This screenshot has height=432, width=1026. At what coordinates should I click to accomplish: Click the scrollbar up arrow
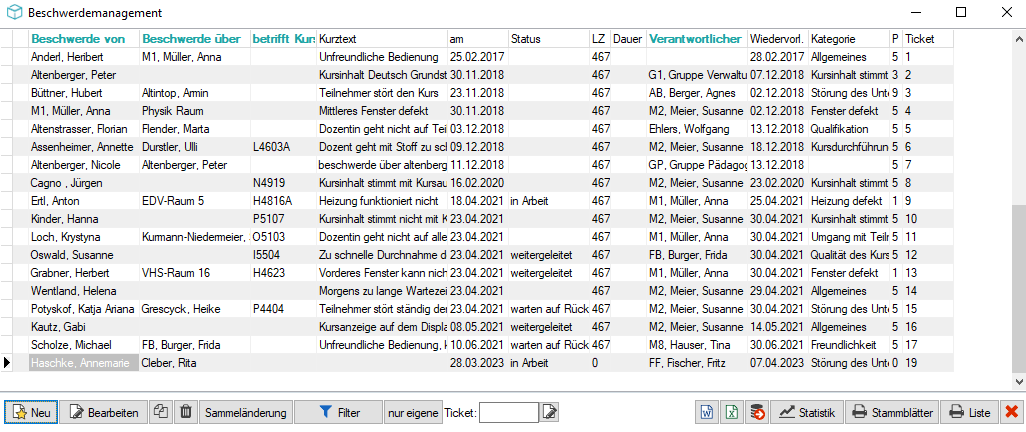point(1019,37)
